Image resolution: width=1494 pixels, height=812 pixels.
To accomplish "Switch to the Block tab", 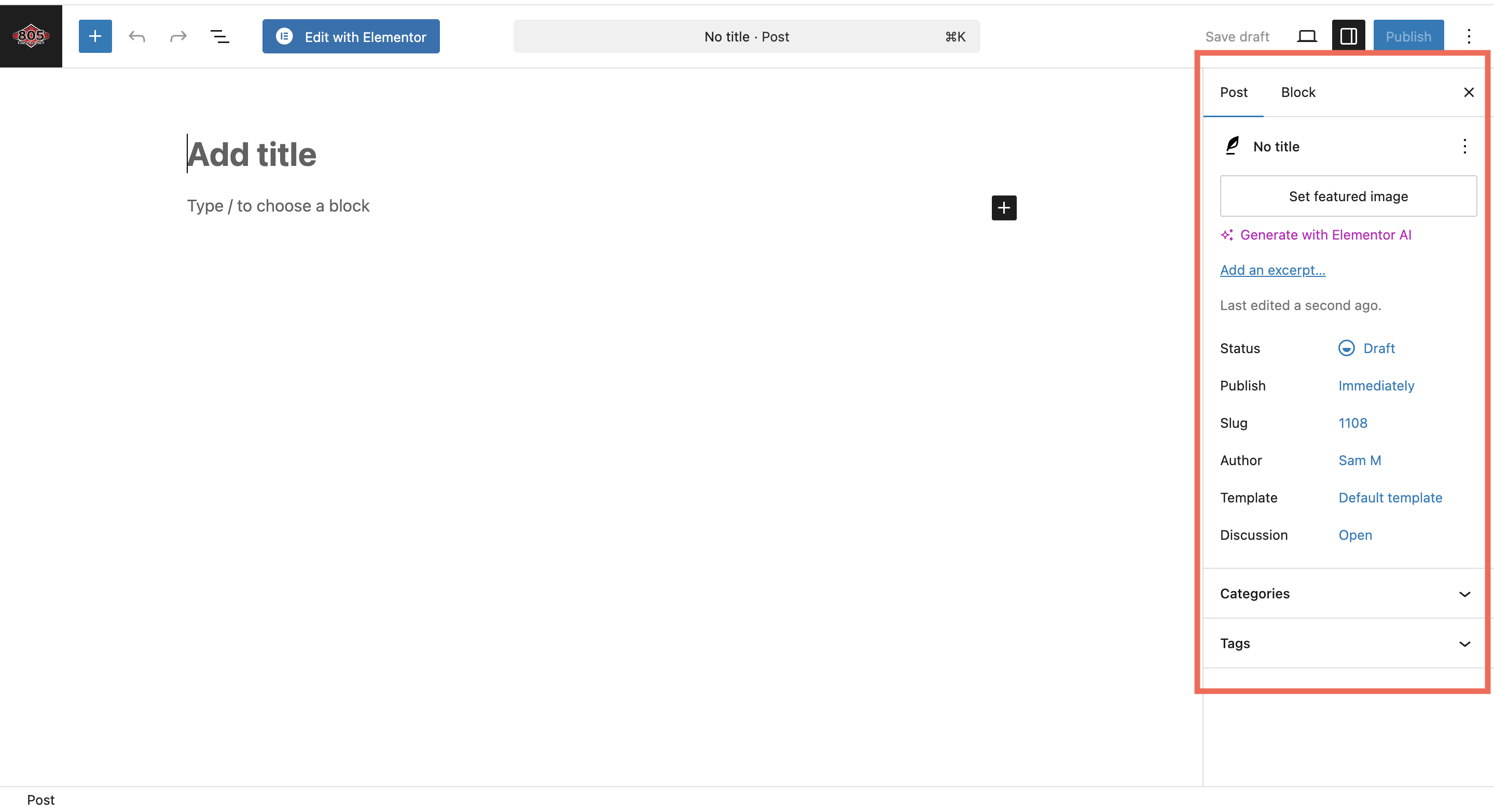I will (1298, 92).
